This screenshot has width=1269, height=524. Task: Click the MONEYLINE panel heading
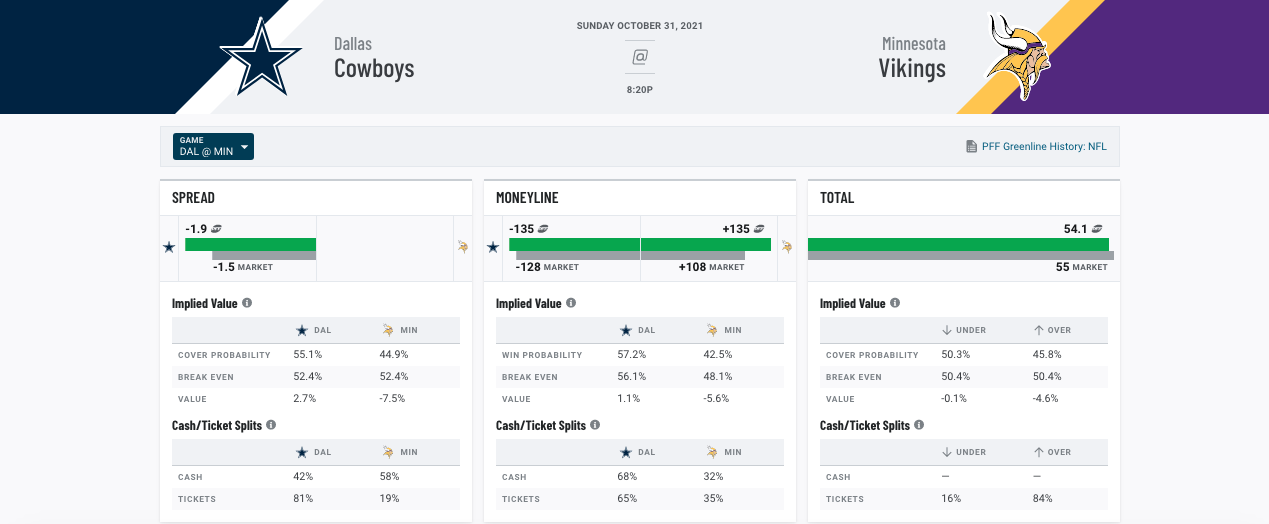(529, 198)
